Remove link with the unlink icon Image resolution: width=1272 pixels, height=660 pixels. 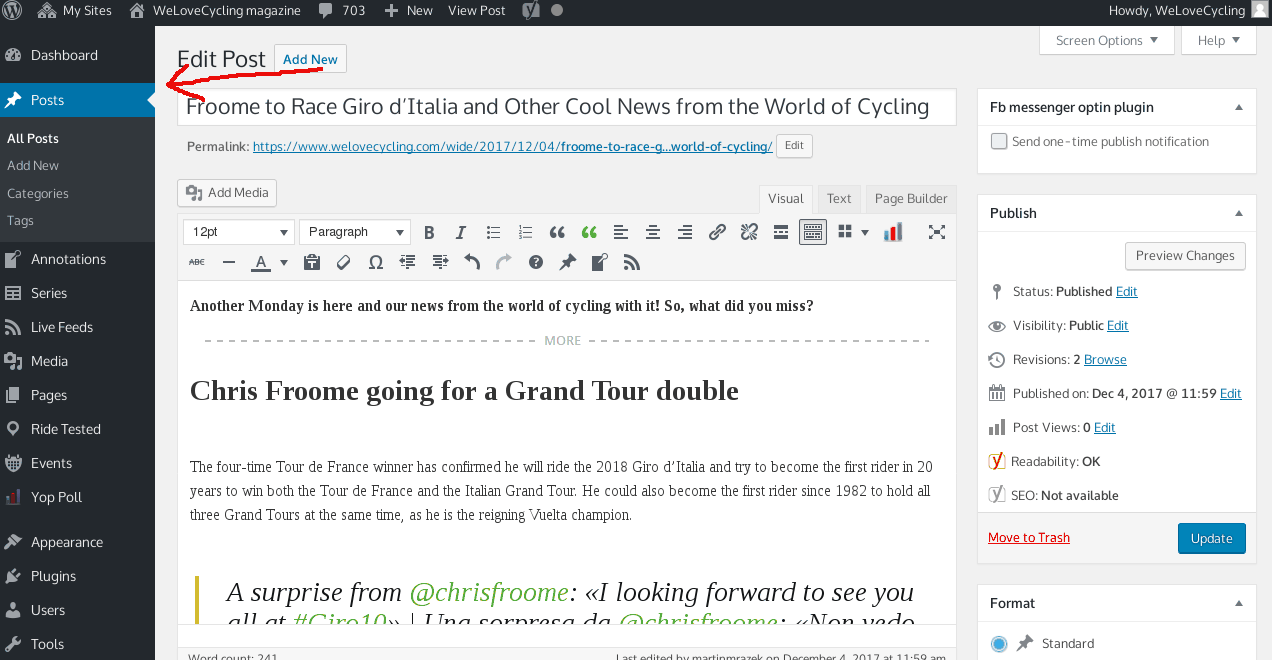(x=749, y=232)
